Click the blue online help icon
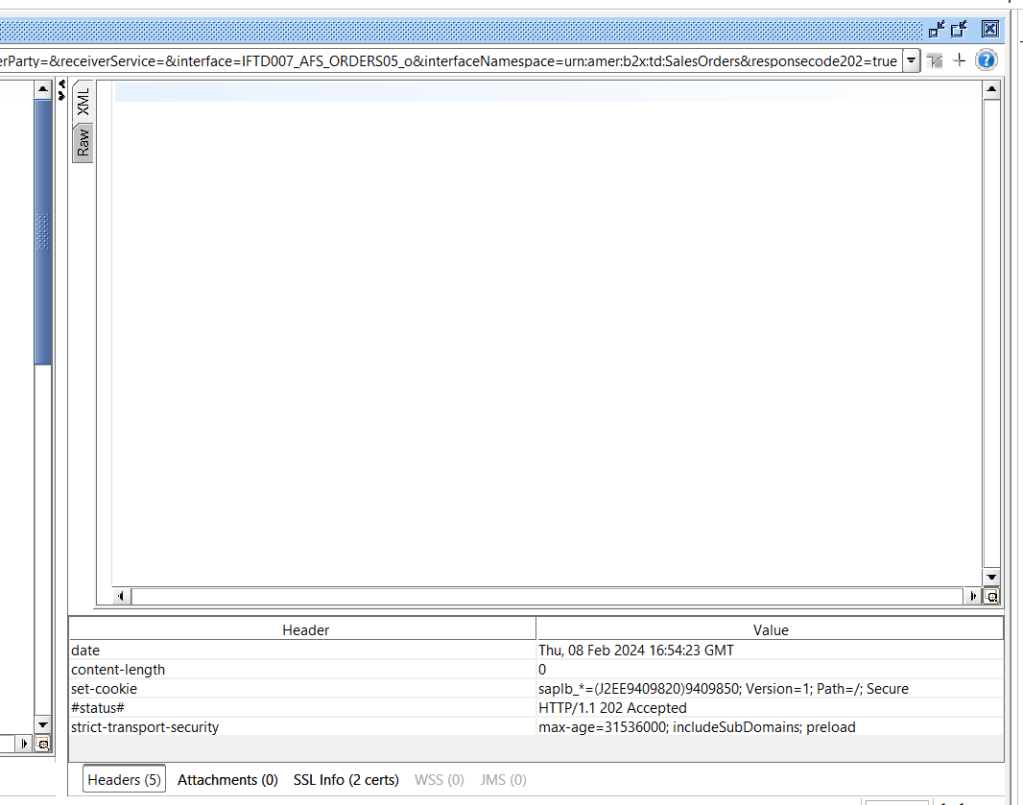The height and width of the screenshot is (805, 1023). point(986,60)
